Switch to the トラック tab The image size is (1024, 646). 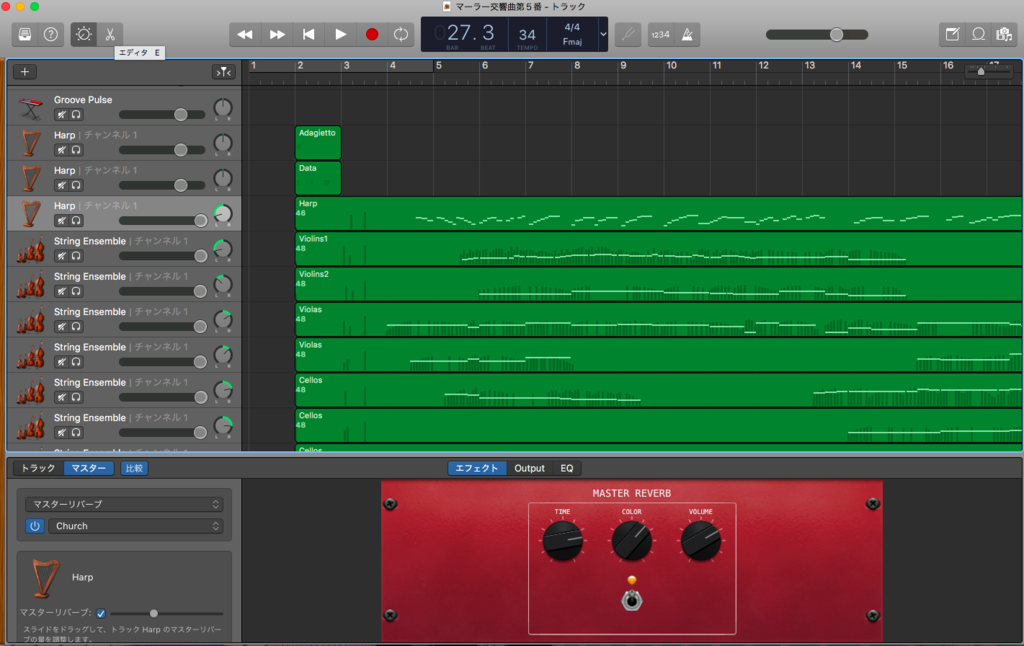click(x=38, y=468)
